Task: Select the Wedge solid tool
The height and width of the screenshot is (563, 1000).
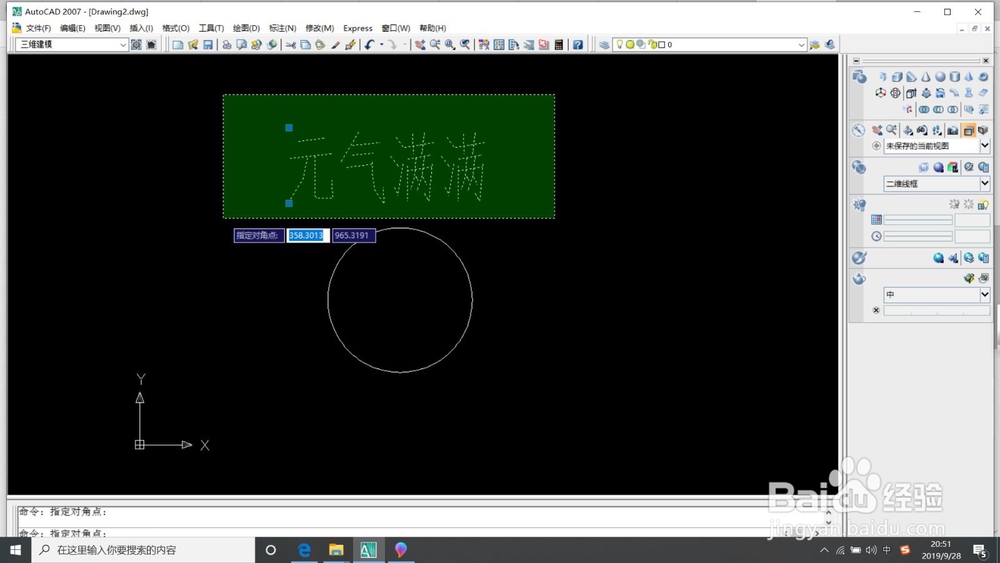Action: click(x=911, y=77)
